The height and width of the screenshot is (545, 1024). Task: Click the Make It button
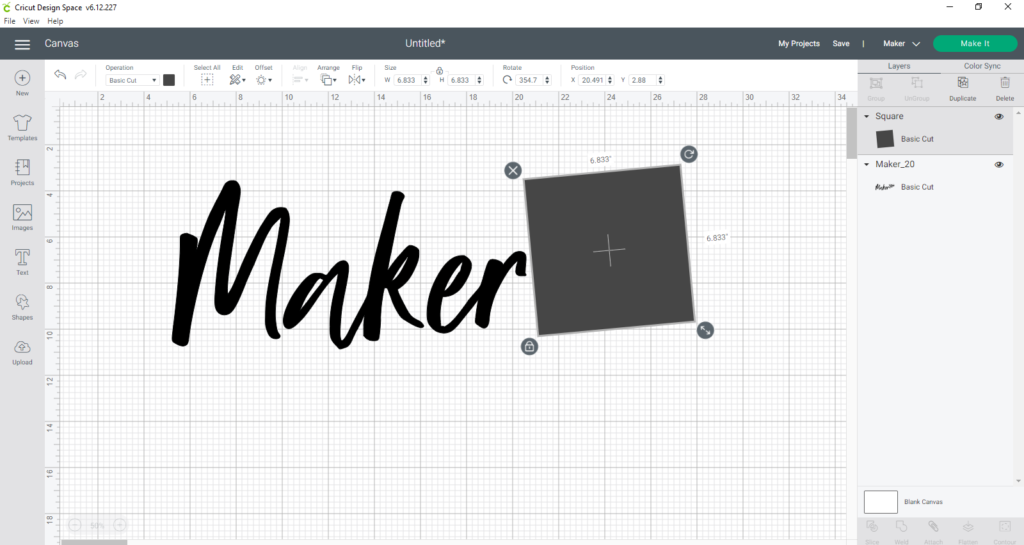(x=975, y=44)
